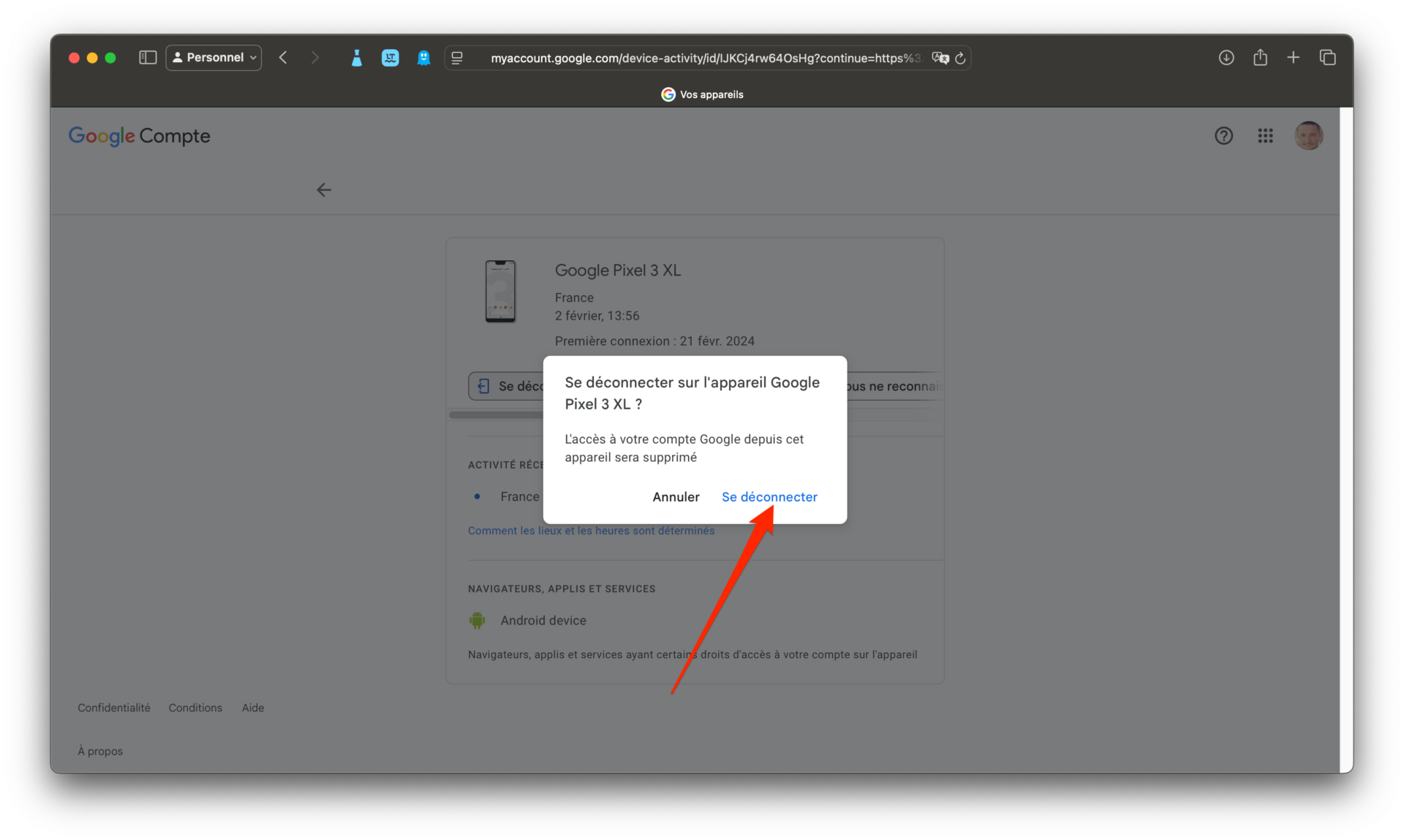
Task: Open the Google apps grid icon
Action: tap(1265, 136)
